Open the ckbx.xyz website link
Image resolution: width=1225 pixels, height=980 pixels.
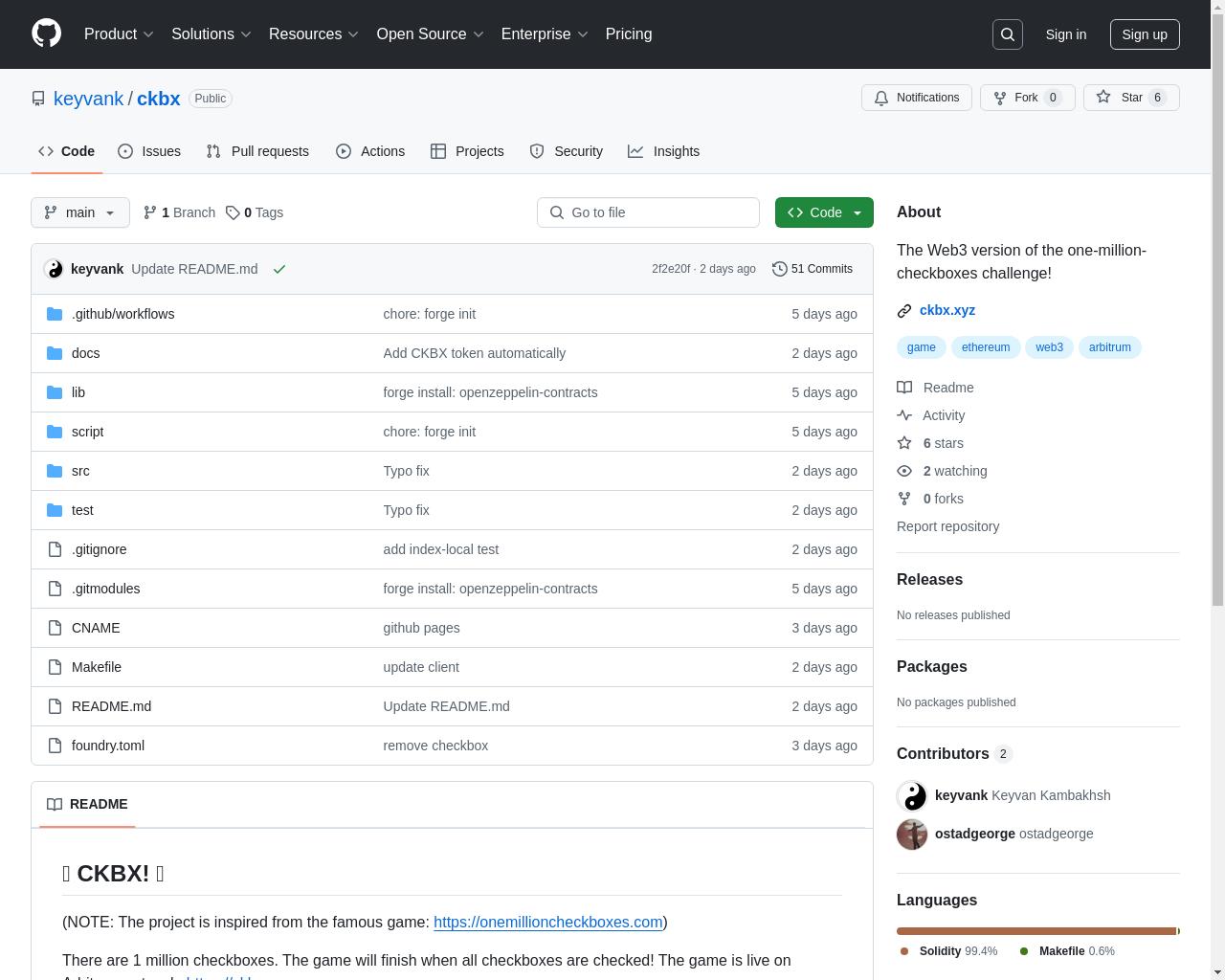[x=947, y=310]
